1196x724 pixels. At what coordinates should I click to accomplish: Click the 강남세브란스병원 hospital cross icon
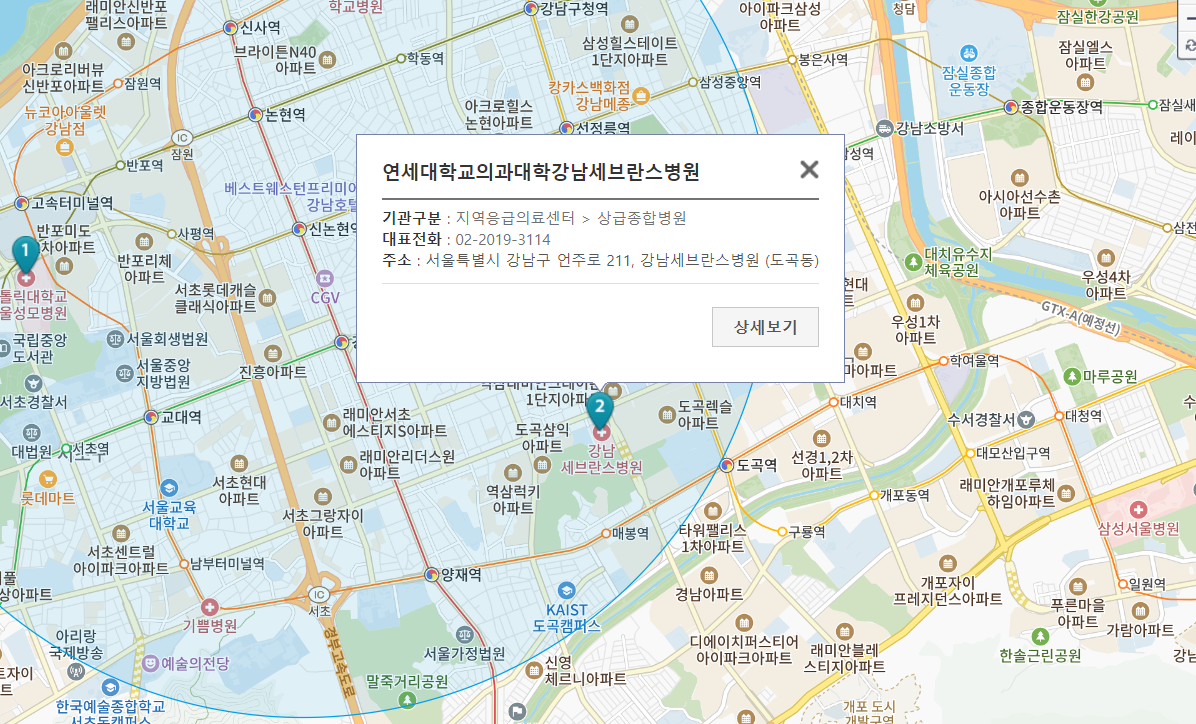pos(600,433)
